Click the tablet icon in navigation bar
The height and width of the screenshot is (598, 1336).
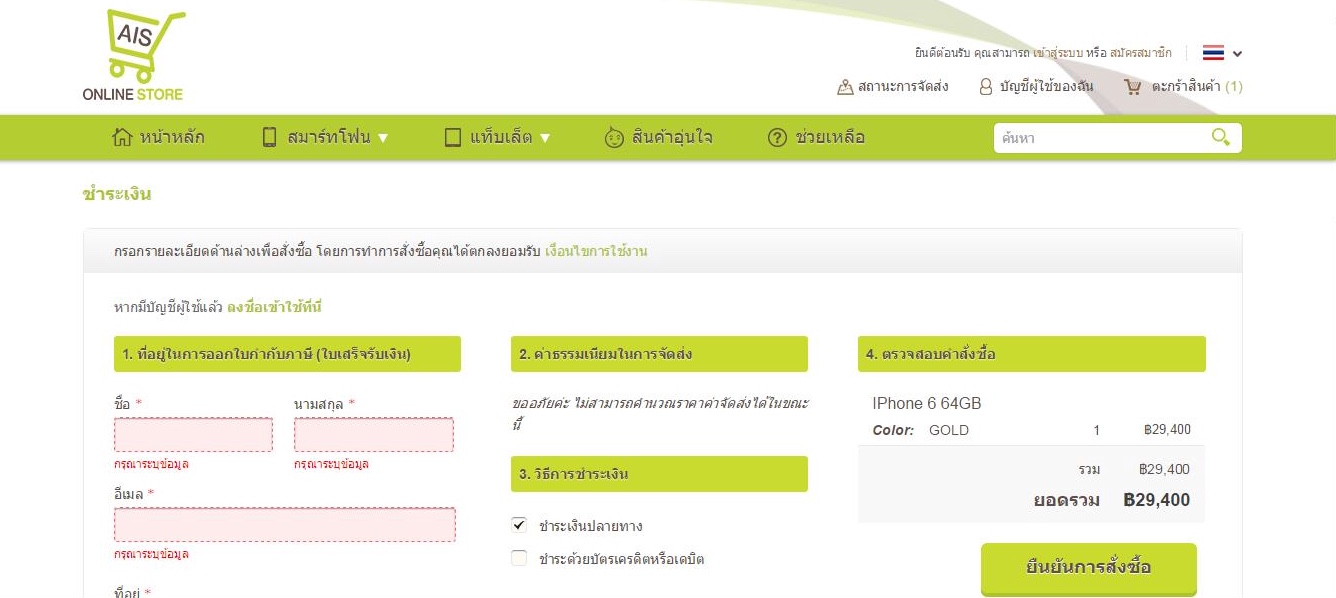pos(453,137)
